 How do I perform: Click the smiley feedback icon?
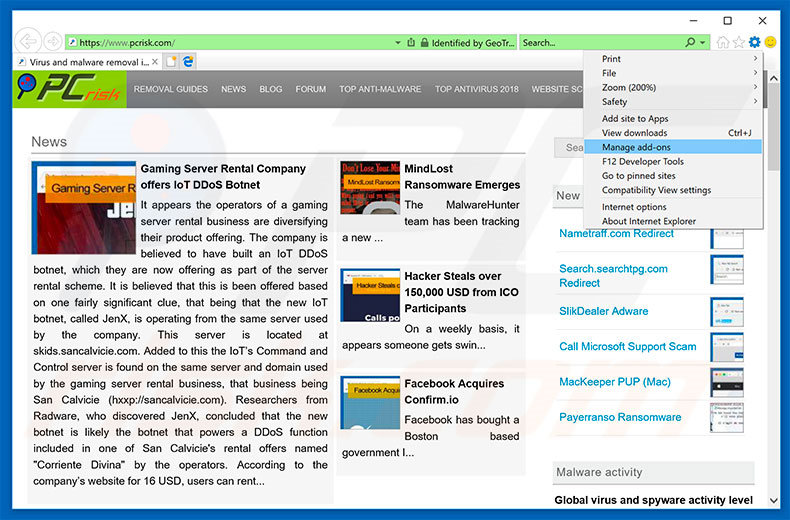pos(770,42)
